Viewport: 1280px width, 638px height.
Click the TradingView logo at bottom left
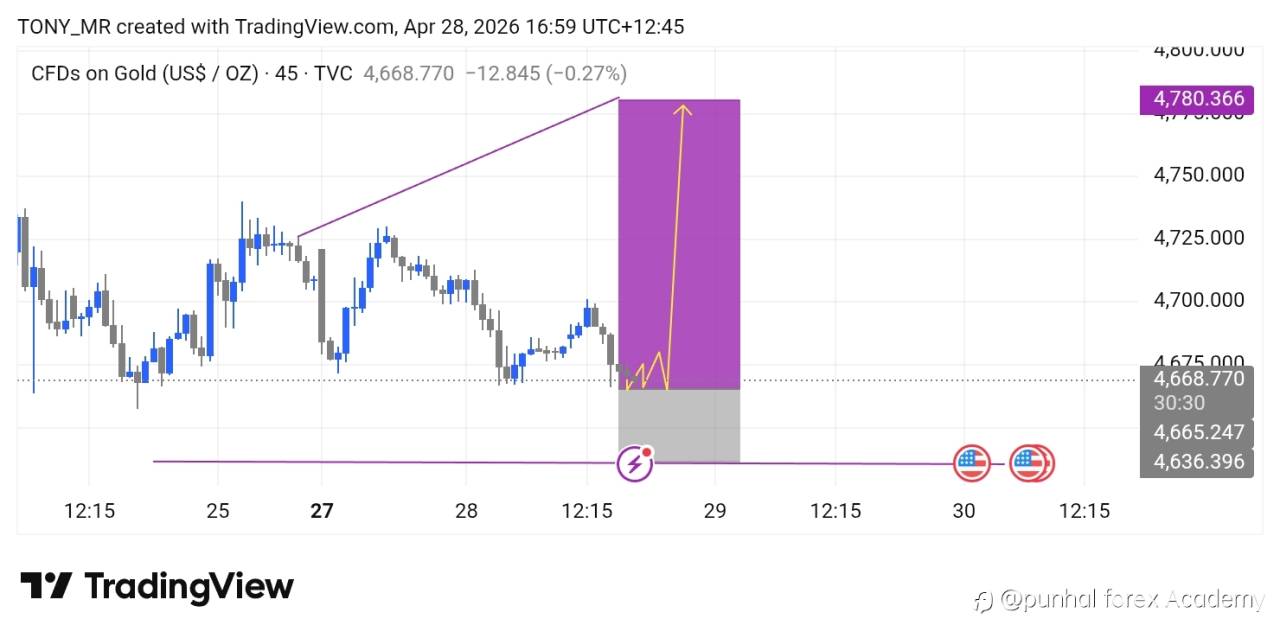(157, 586)
